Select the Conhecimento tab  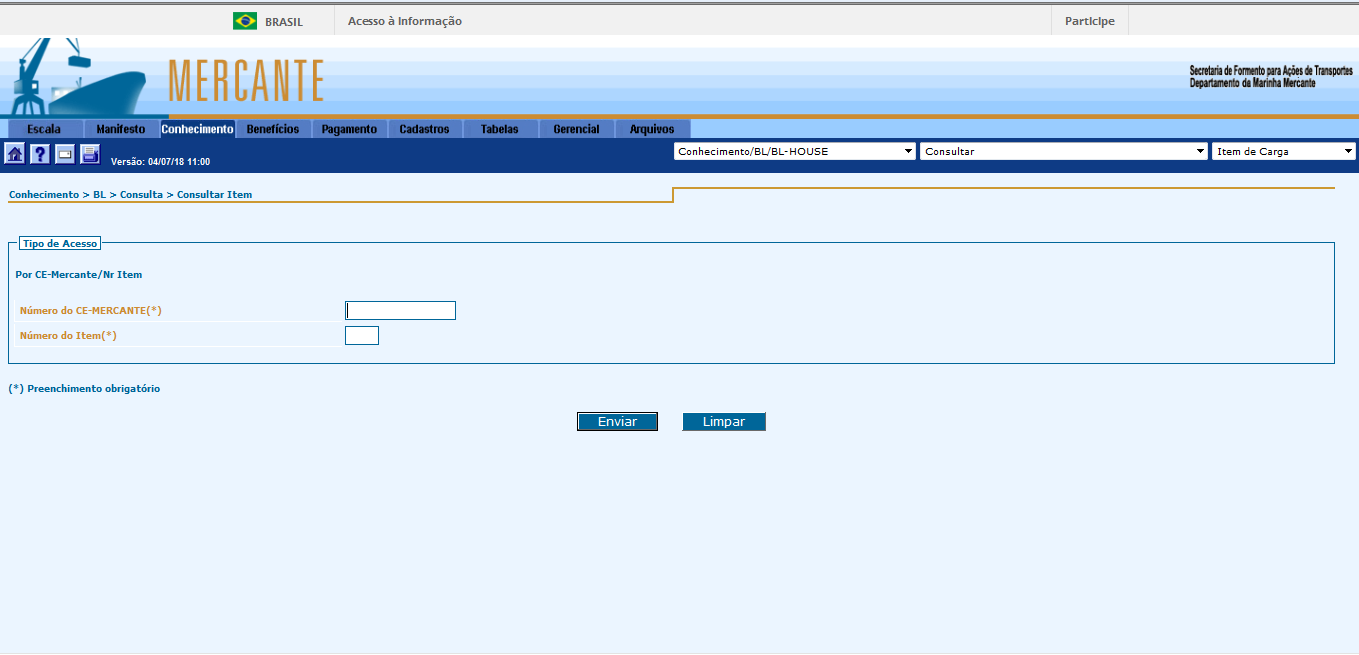pyautogui.click(x=197, y=129)
